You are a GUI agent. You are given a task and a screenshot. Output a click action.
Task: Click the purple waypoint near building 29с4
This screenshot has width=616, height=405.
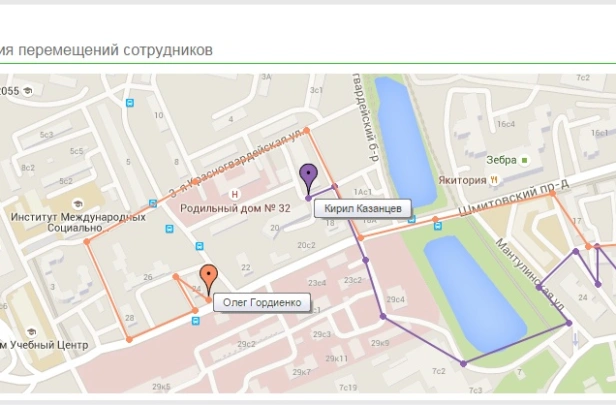coord(383,316)
